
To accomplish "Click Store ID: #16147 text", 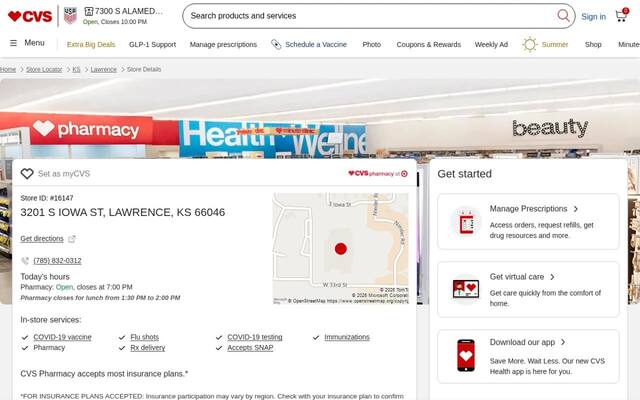I will point(47,198).
